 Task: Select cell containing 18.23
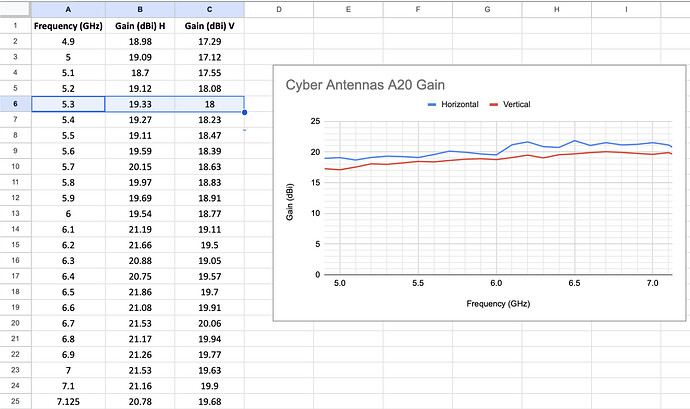point(209,120)
